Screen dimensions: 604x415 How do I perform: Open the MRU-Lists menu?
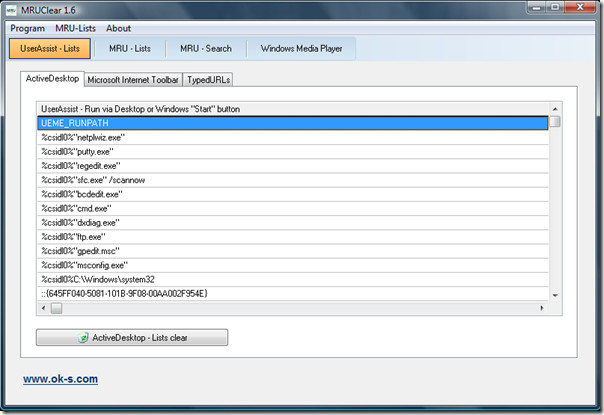click(x=76, y=29)
